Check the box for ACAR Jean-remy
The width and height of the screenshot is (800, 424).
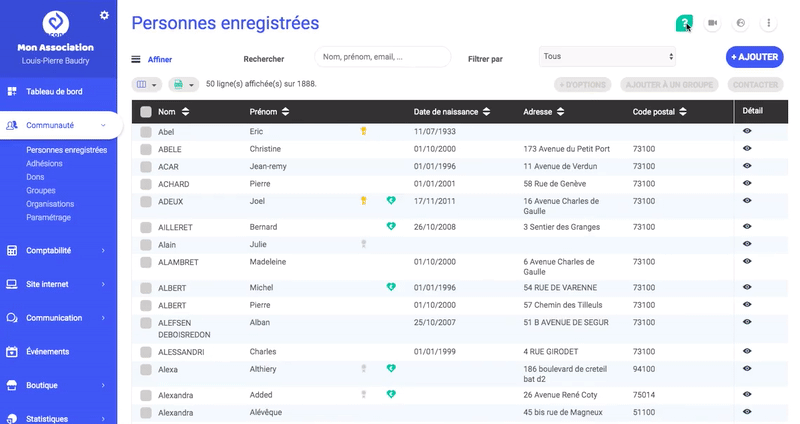coord(146,167)
